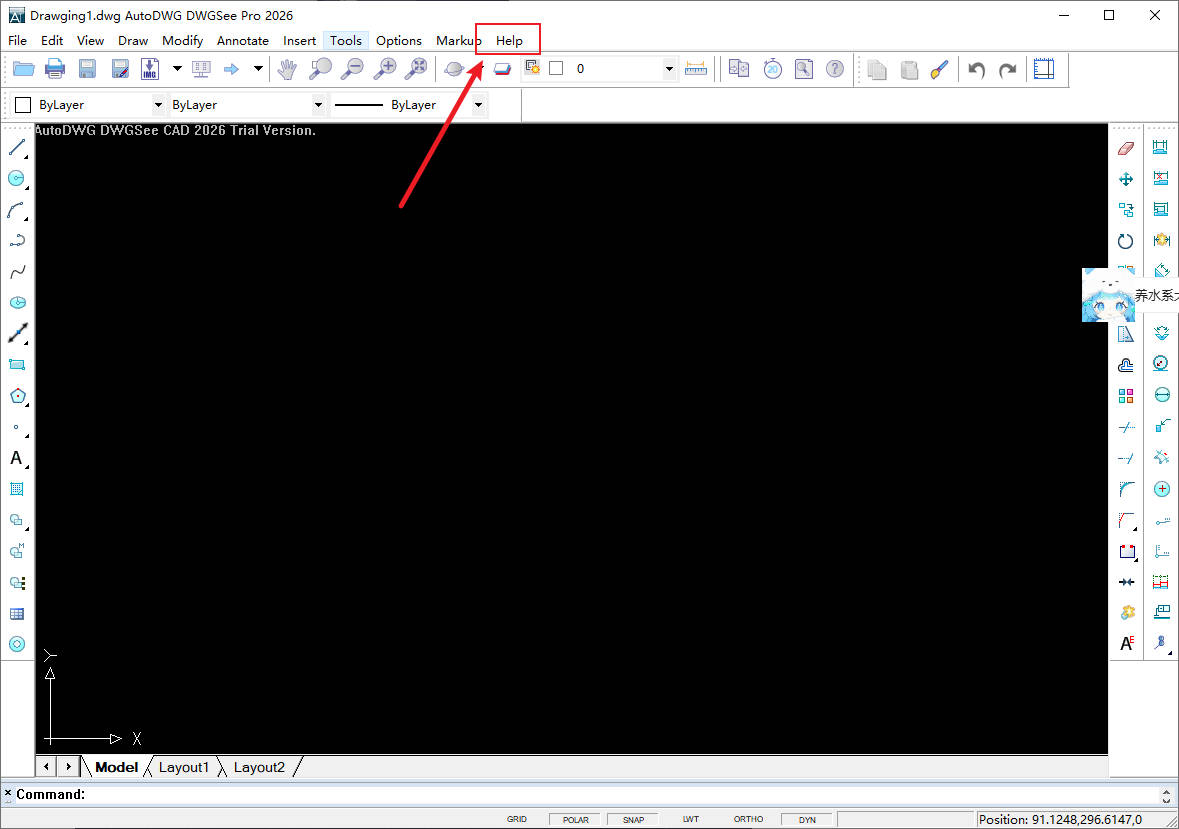
Task: Click the left tab scroll arrow
Action: tap(47, 767)
